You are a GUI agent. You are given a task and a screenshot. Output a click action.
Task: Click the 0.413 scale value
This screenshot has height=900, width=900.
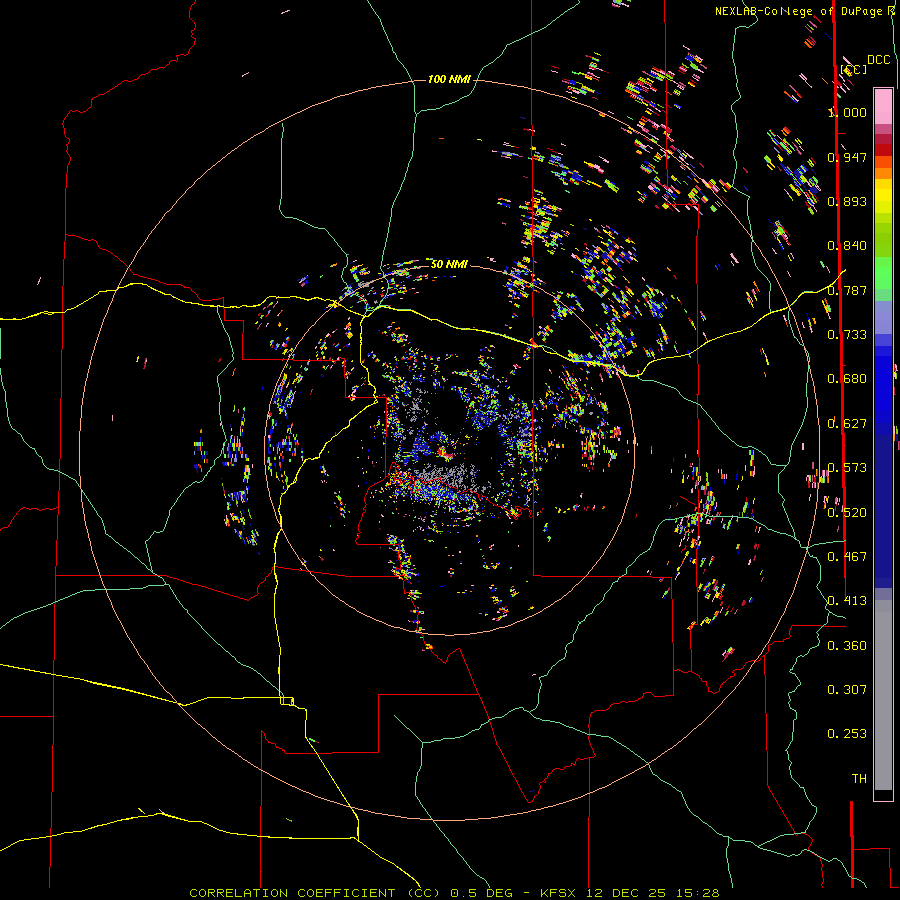(x=847, y=600)
